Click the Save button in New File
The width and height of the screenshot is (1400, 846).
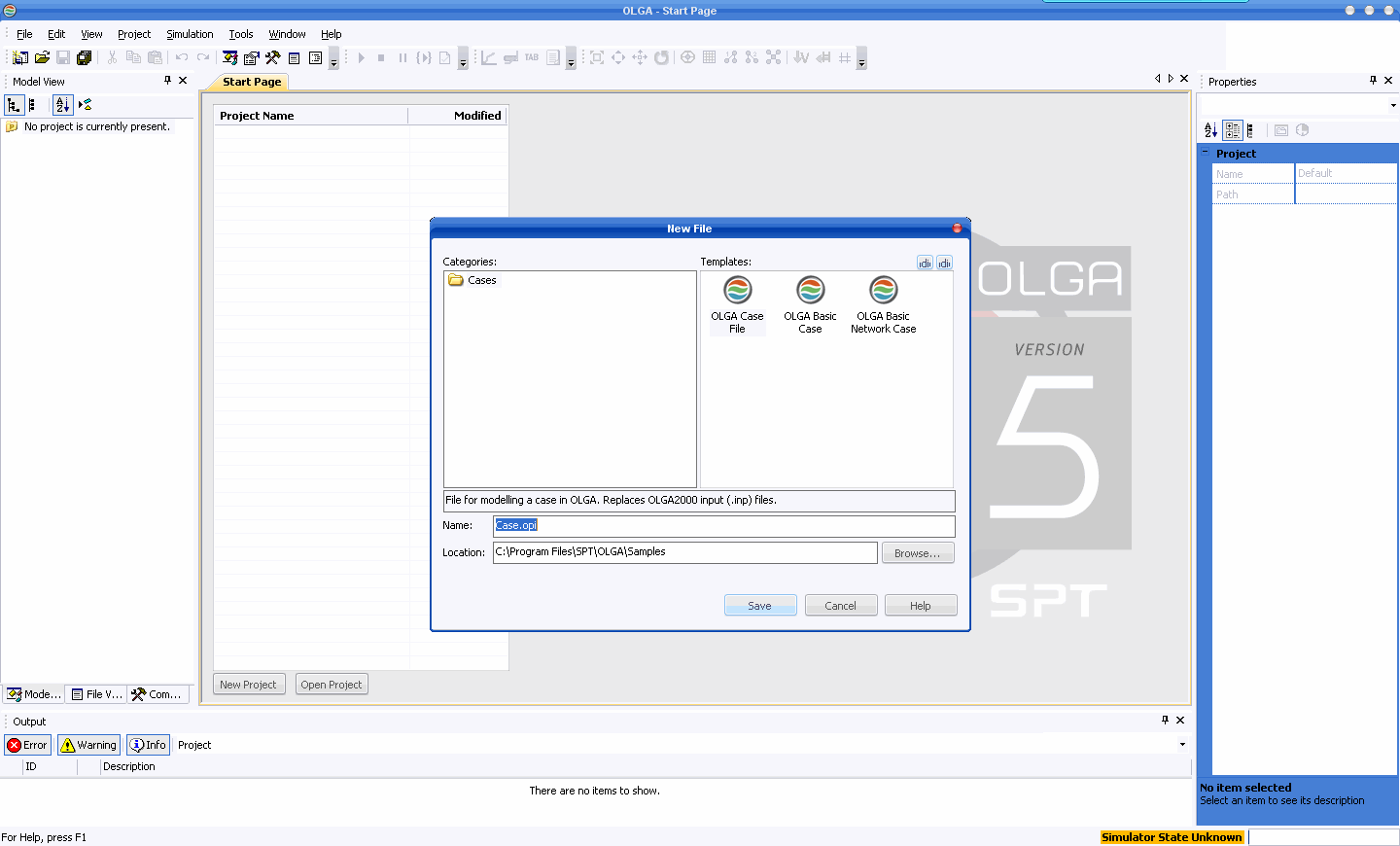coord(760,606)
